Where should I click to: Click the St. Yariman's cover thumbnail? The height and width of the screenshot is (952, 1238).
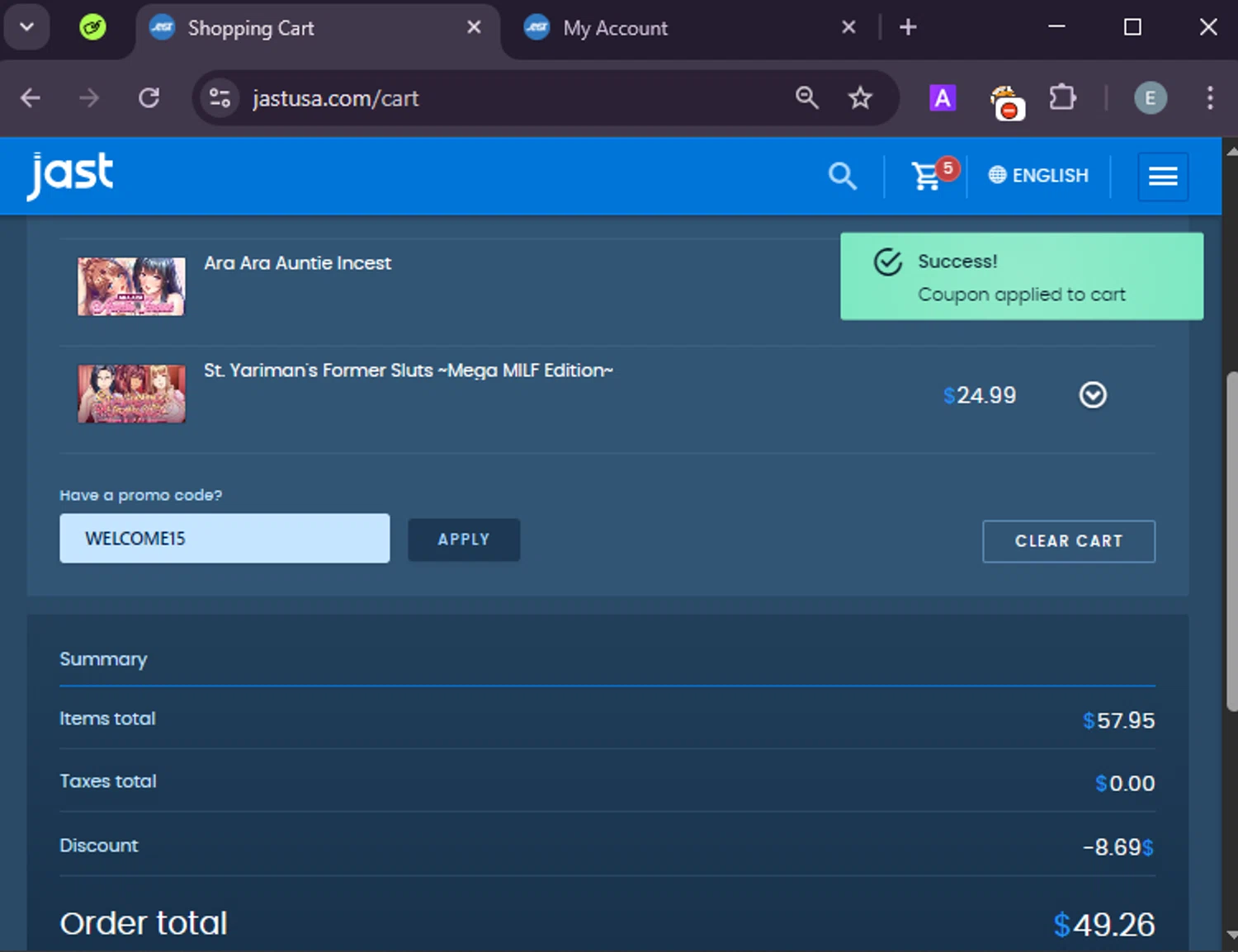pos(131,394)
